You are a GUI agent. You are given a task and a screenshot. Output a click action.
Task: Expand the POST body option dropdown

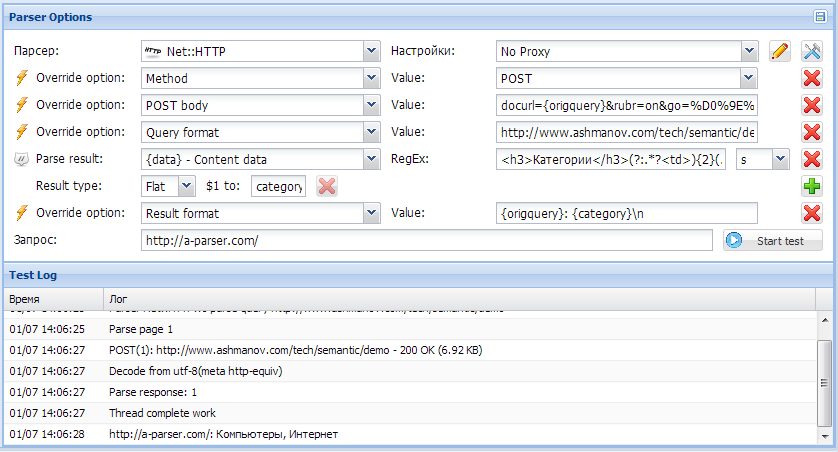coord(372,105)
